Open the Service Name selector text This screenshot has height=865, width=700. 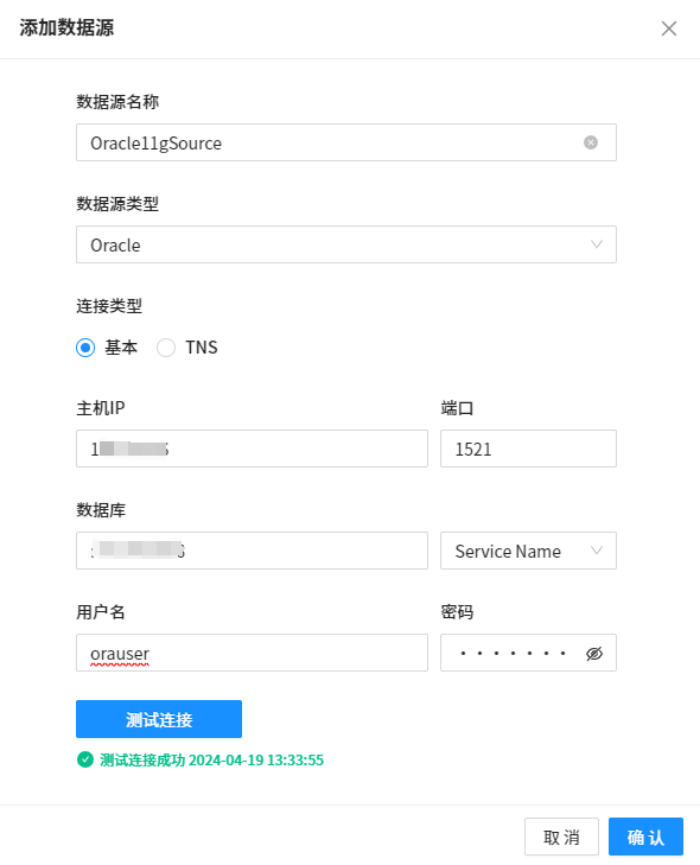click(x=507, y=551)
